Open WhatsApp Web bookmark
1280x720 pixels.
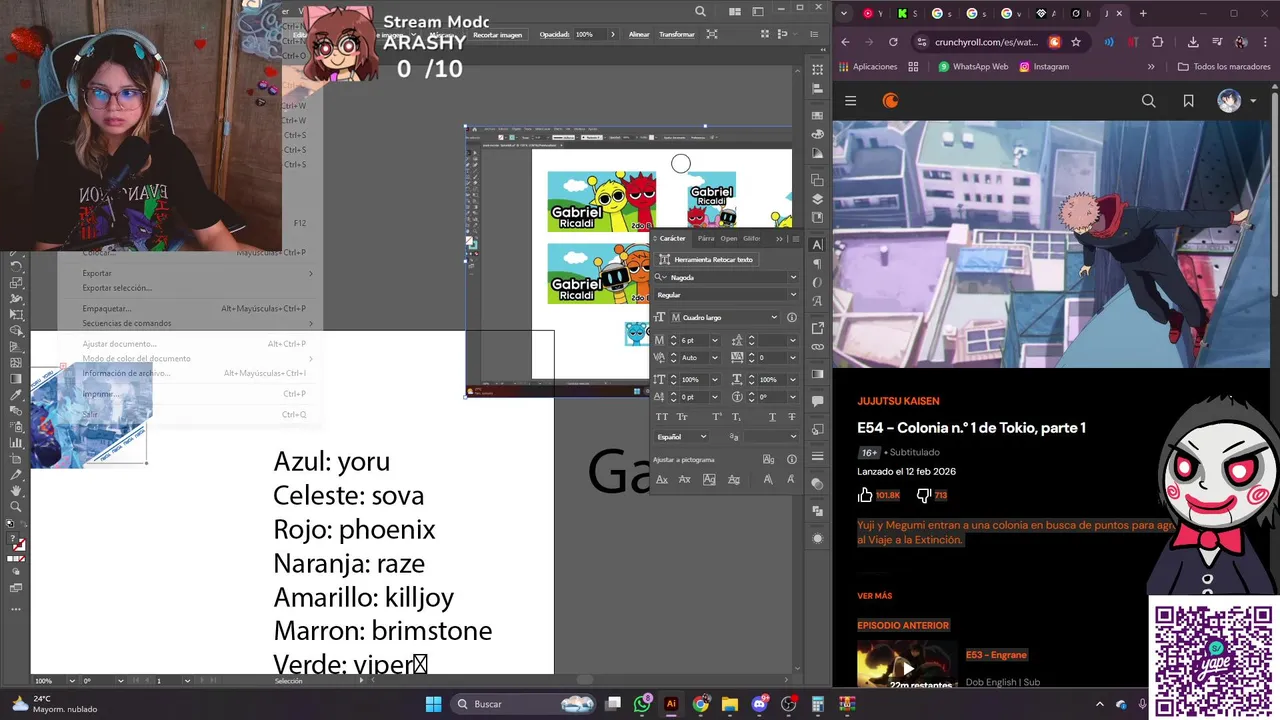[x=973, y=67]
